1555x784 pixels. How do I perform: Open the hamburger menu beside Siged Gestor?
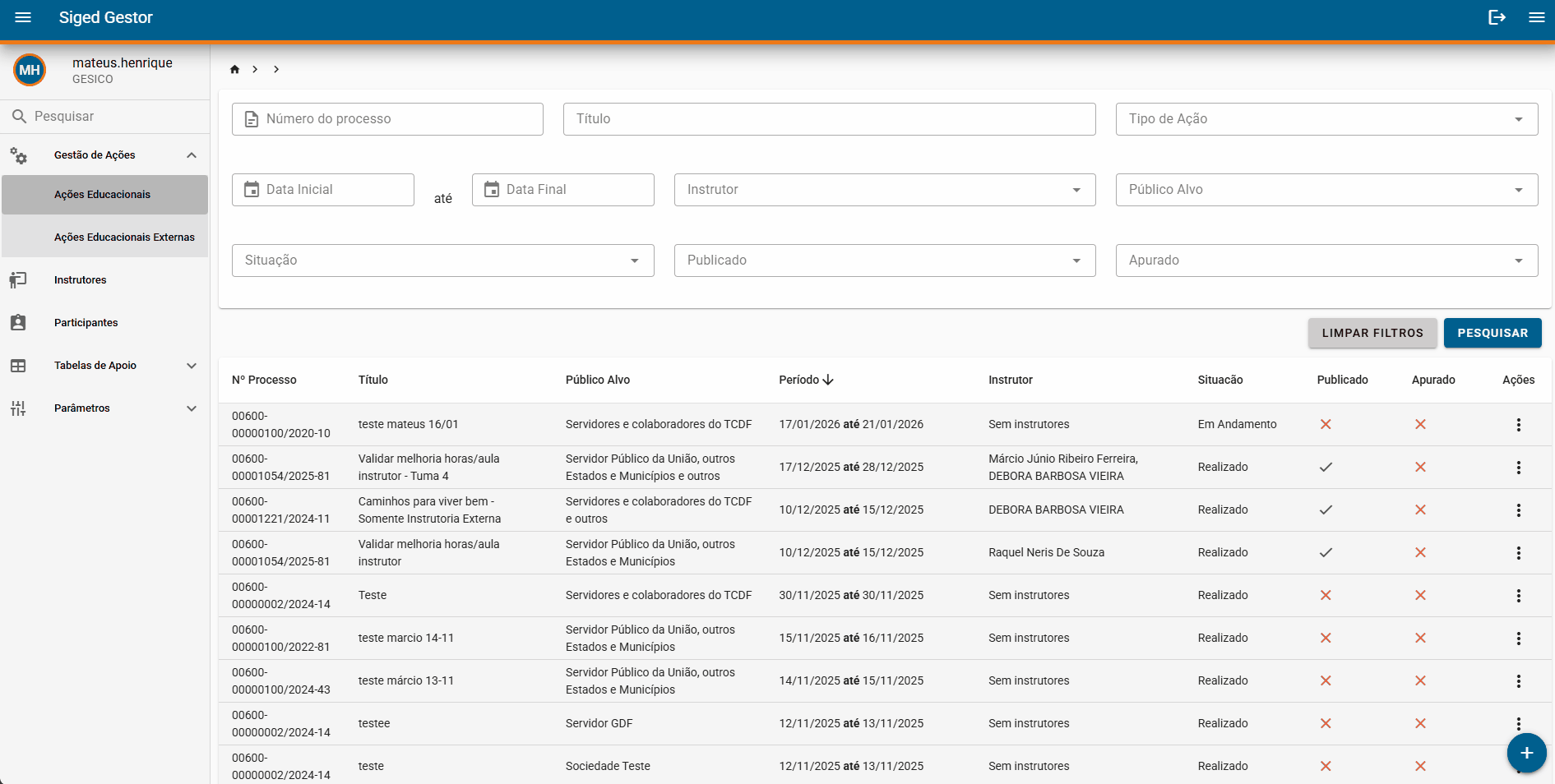tap(23, 17)
